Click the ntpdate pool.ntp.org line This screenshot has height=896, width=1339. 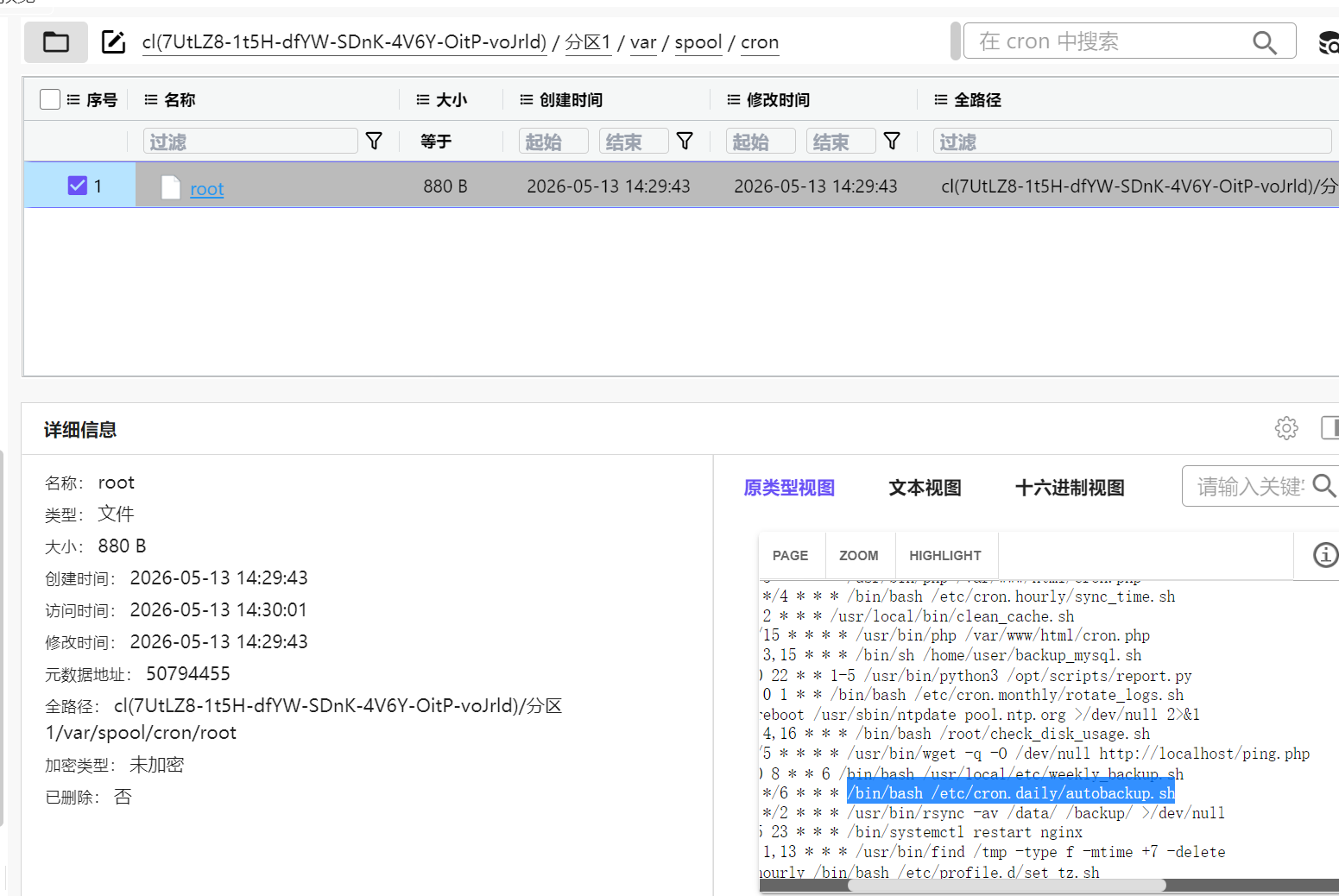tap(980, 714)
